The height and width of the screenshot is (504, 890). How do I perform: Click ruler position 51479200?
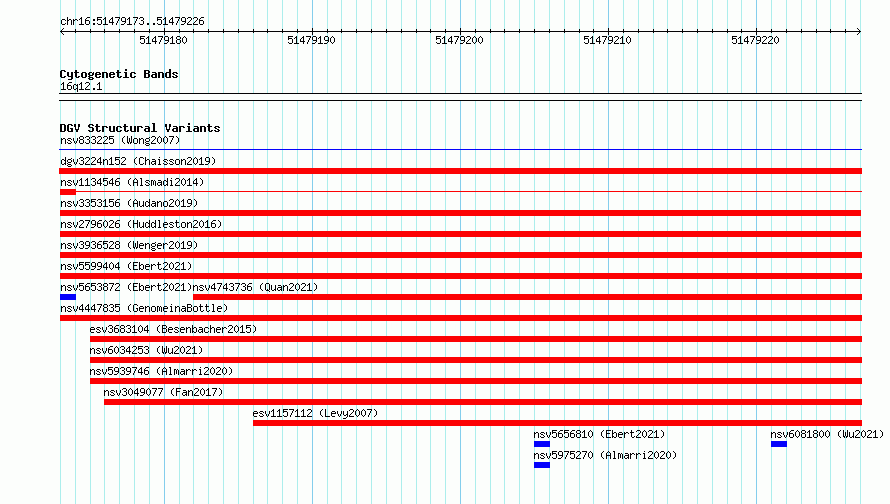(x=459, y=40)
